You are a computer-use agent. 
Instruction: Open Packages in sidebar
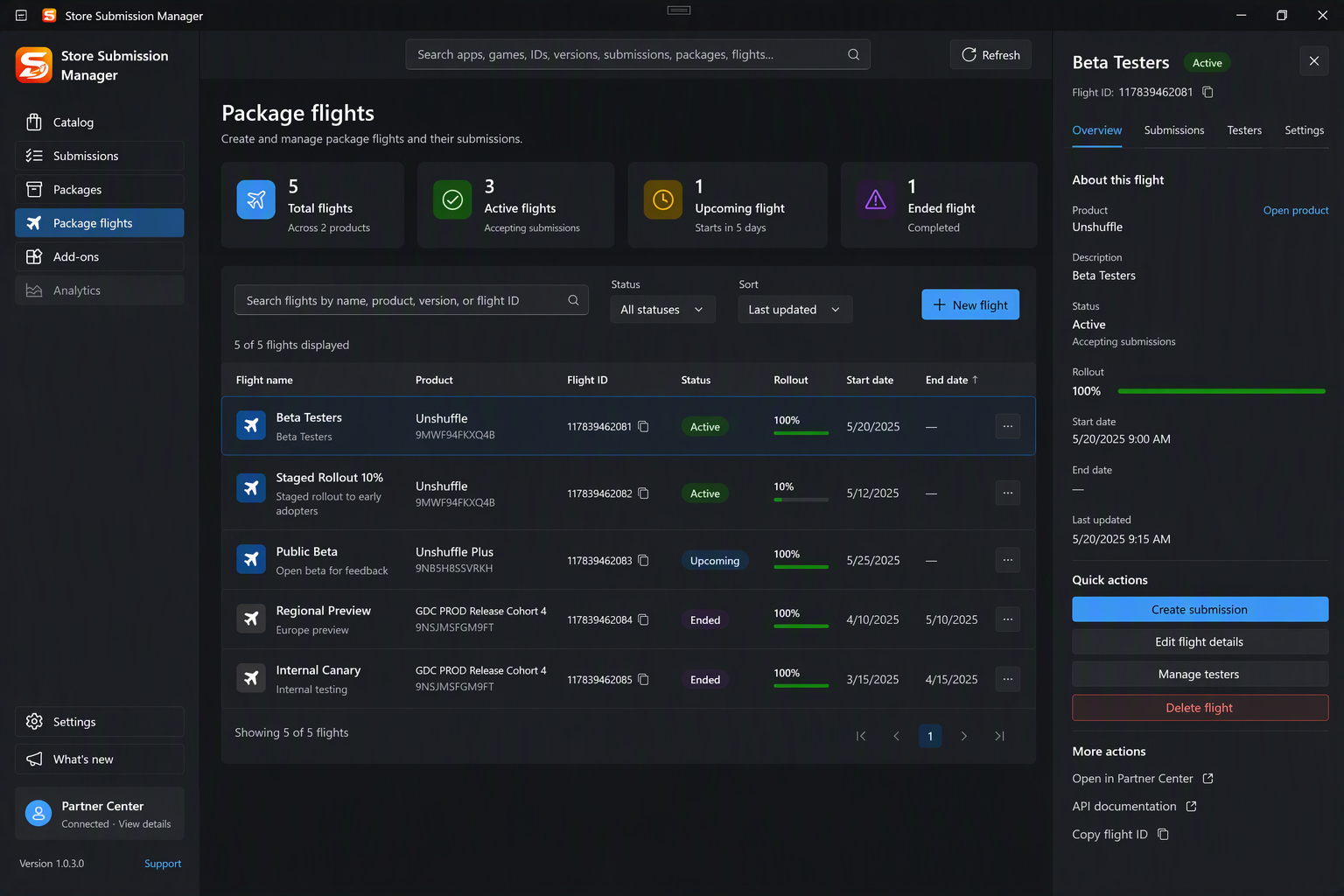coord(100,190)
